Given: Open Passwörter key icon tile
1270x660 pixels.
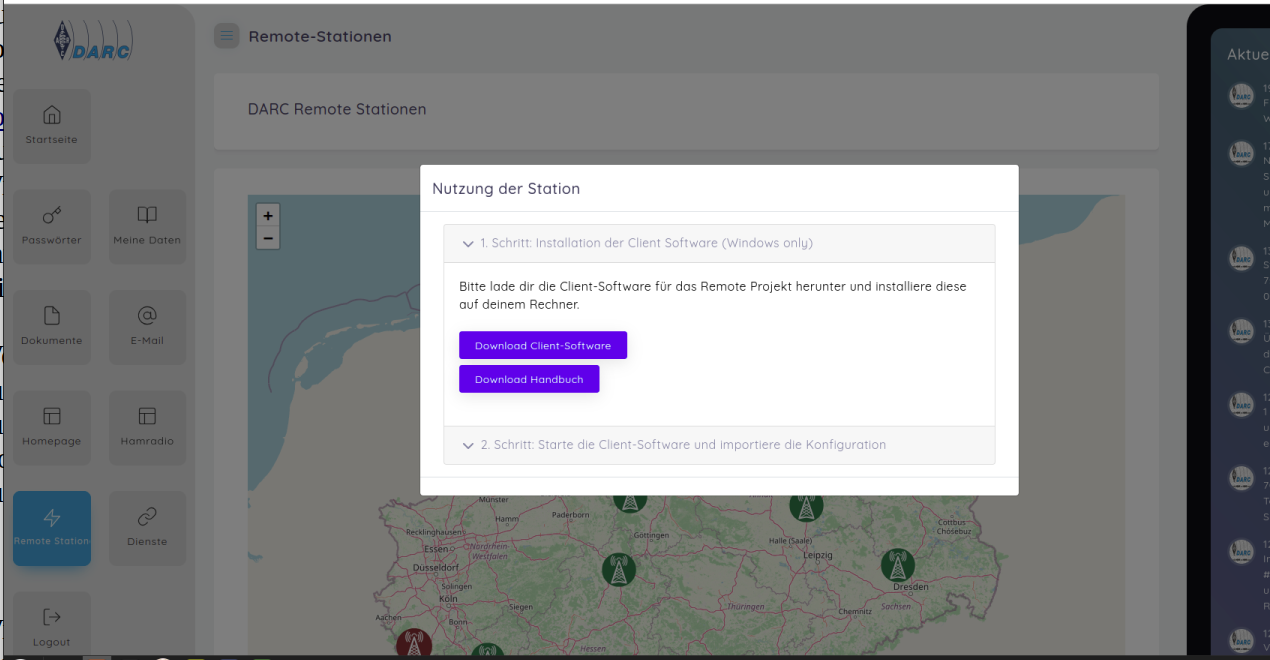Looking at the screenshot, I should tap(52, 227).
